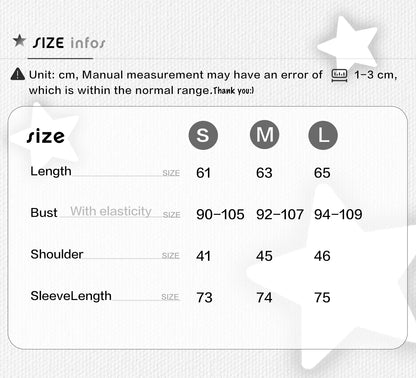The image size is (416, 378).
Task: Select the Length row label
Action: [x=51, y=171]
